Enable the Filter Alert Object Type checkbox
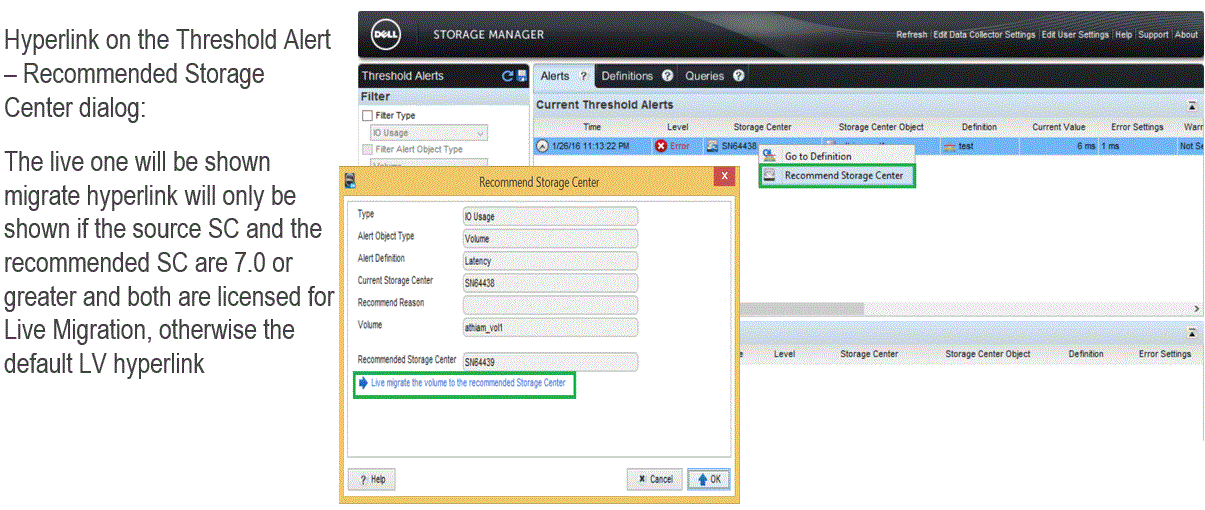The image size is (1205, 510). tap(367, 149)
